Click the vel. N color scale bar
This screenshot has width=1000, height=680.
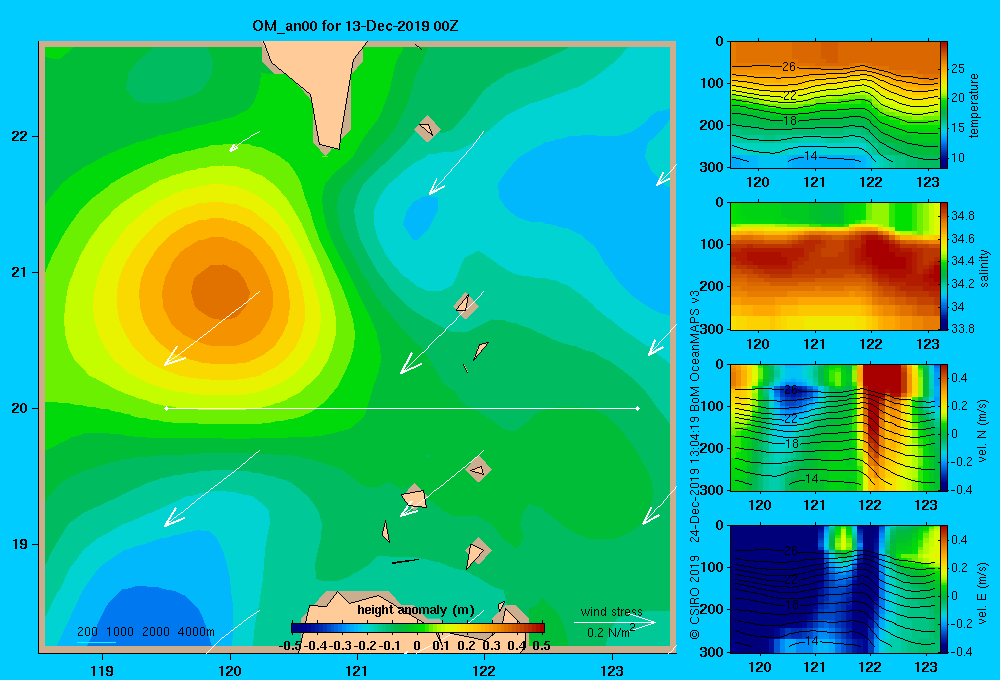pyautogui.click(x=944, y=427)
